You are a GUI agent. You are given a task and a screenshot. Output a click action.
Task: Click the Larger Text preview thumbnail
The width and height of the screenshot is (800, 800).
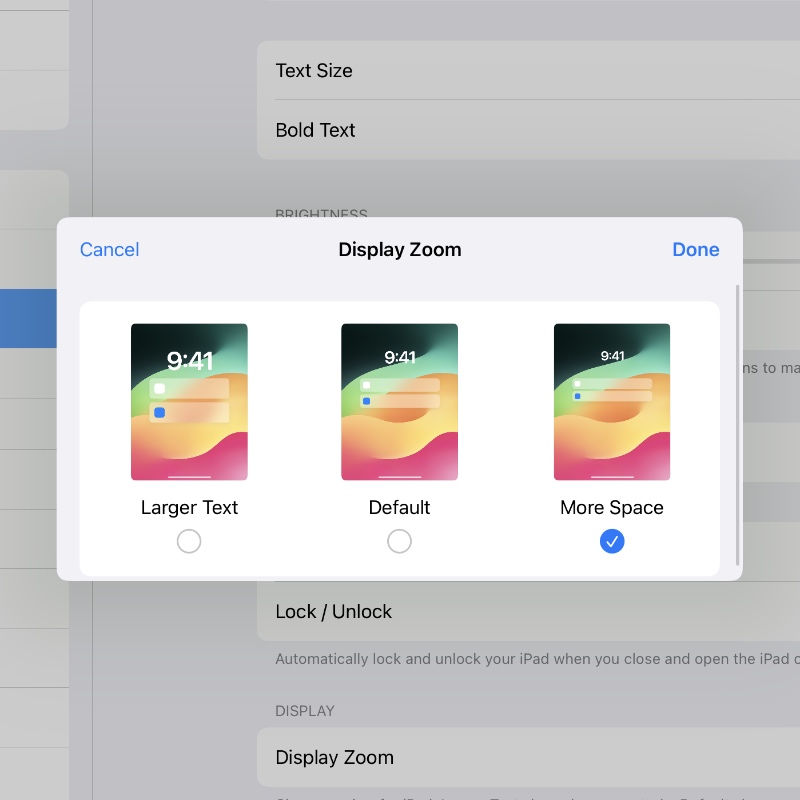(189, 402)
